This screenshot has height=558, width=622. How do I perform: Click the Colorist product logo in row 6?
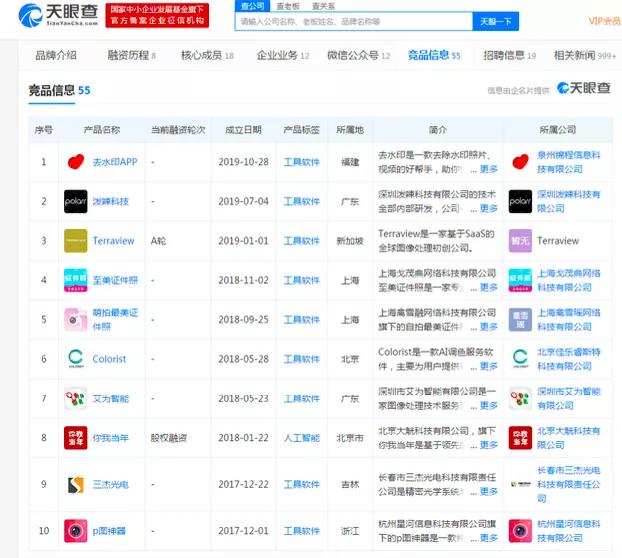76,358
